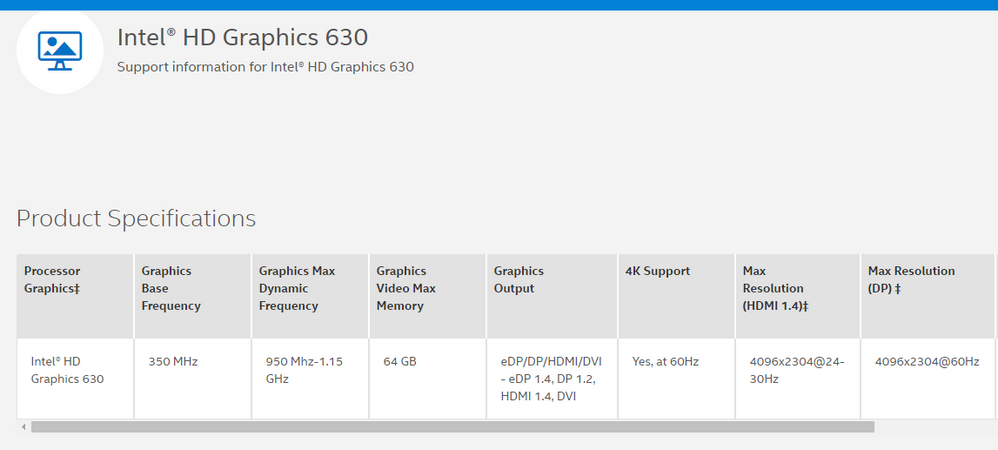Select the Graphics Base Frequency header

pyautogui.click(x=193, y=296)
